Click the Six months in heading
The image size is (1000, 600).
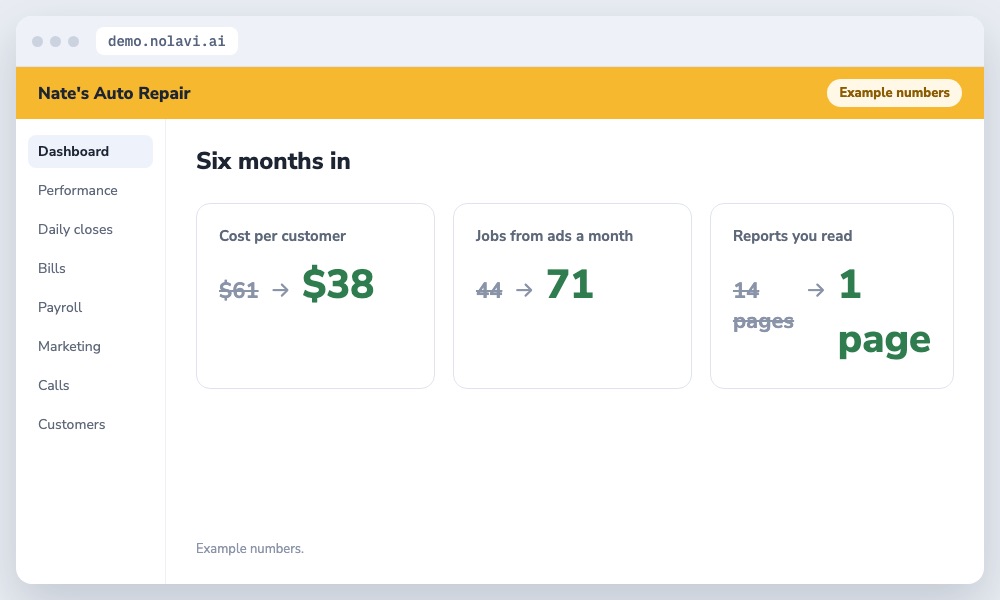[273, 161]
